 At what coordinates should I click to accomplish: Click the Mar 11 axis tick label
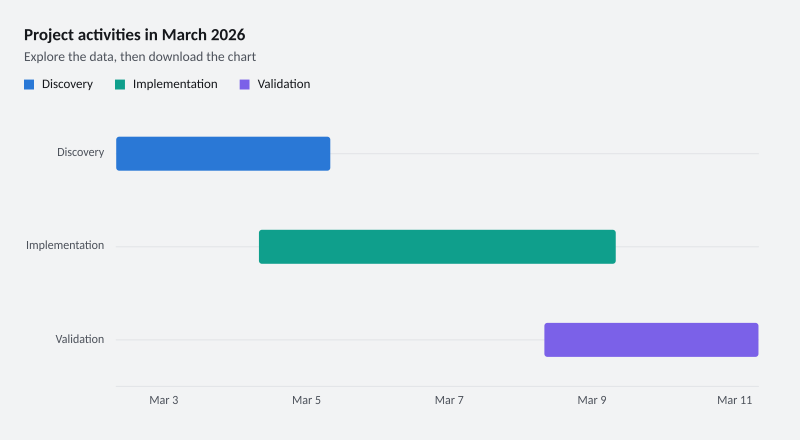tap(735, 400)
